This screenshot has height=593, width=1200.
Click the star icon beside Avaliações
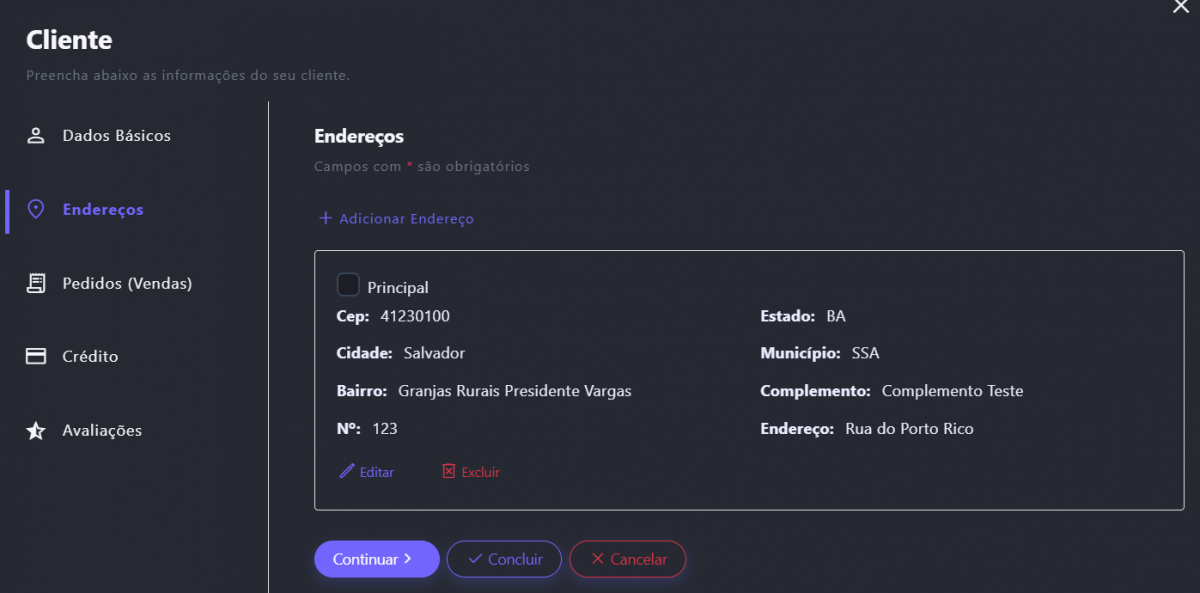36,431
